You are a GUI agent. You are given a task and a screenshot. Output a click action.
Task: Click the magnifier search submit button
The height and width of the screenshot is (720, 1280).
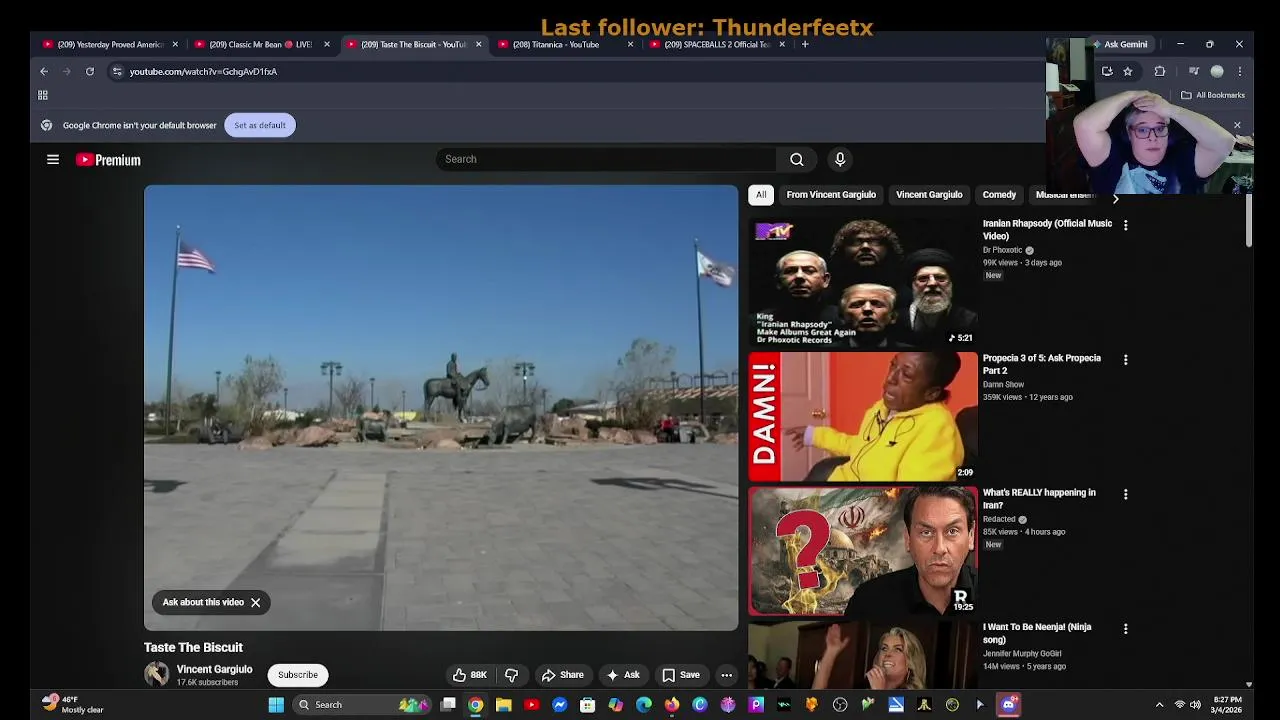pyautogui.click(x=797, y=159)
